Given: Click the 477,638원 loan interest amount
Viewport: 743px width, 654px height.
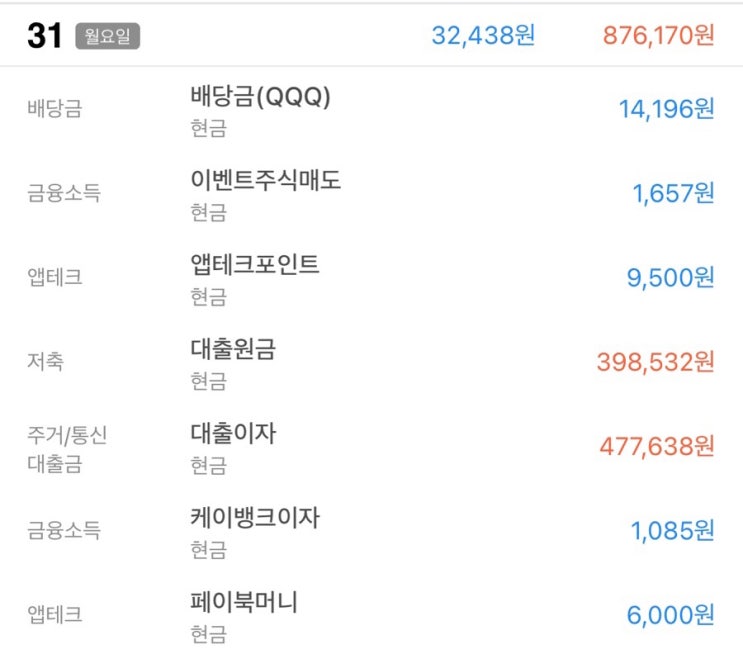Looking at the screenshot, I should click(x=657, y=447).
